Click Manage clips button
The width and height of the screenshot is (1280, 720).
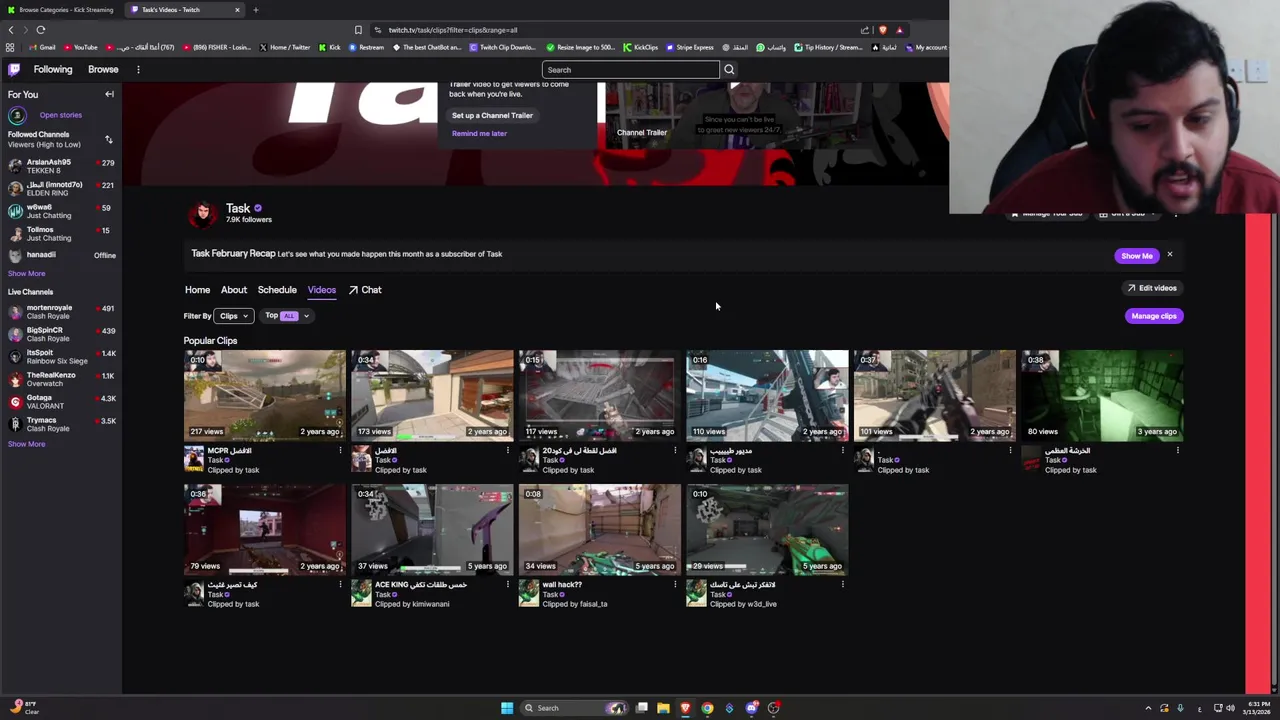coord(1154,316)
